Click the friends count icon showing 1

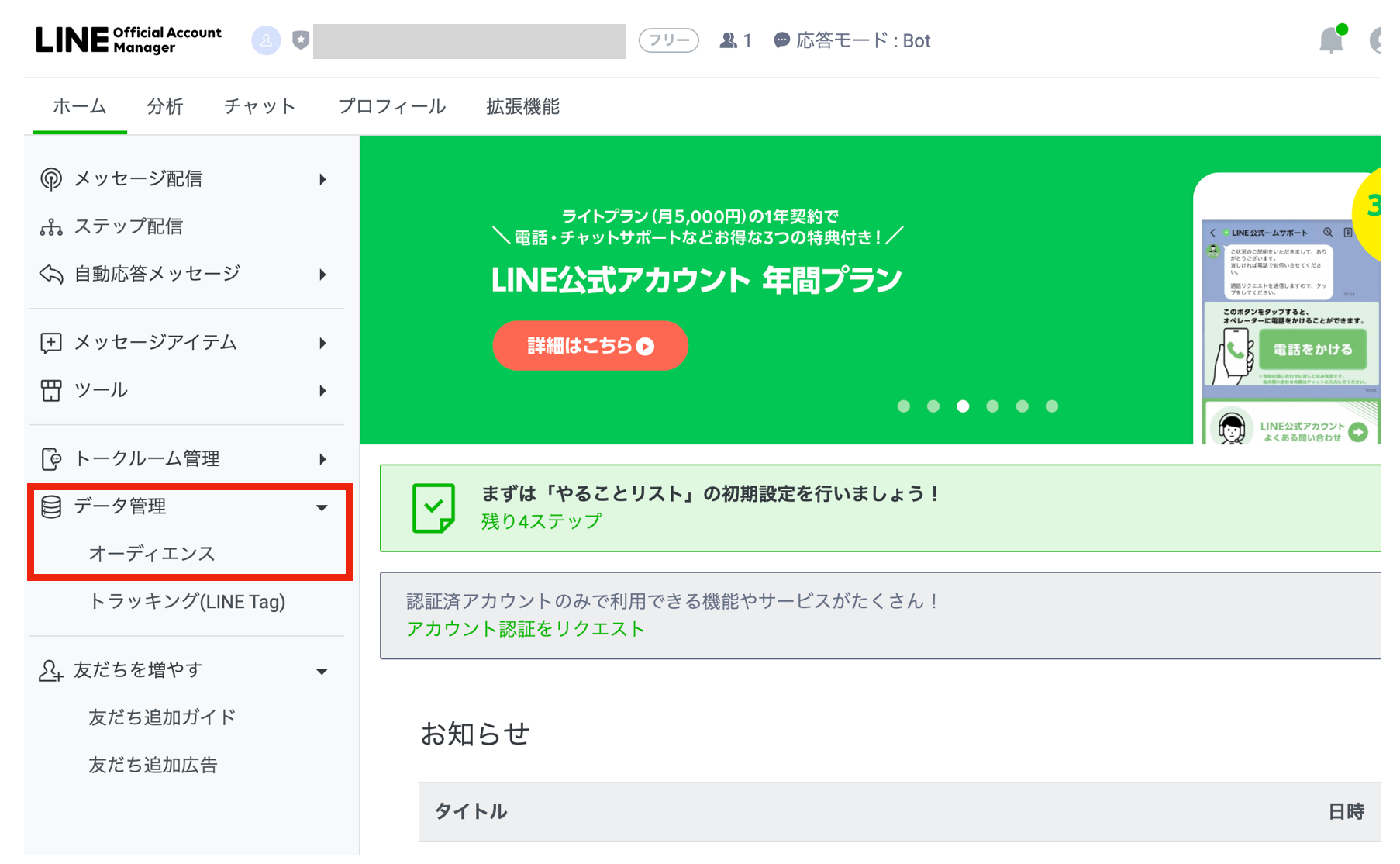728,40
